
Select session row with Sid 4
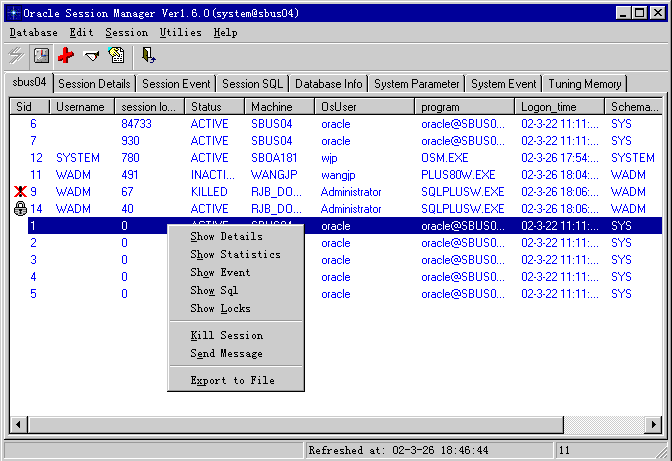[x=336, y=277]
